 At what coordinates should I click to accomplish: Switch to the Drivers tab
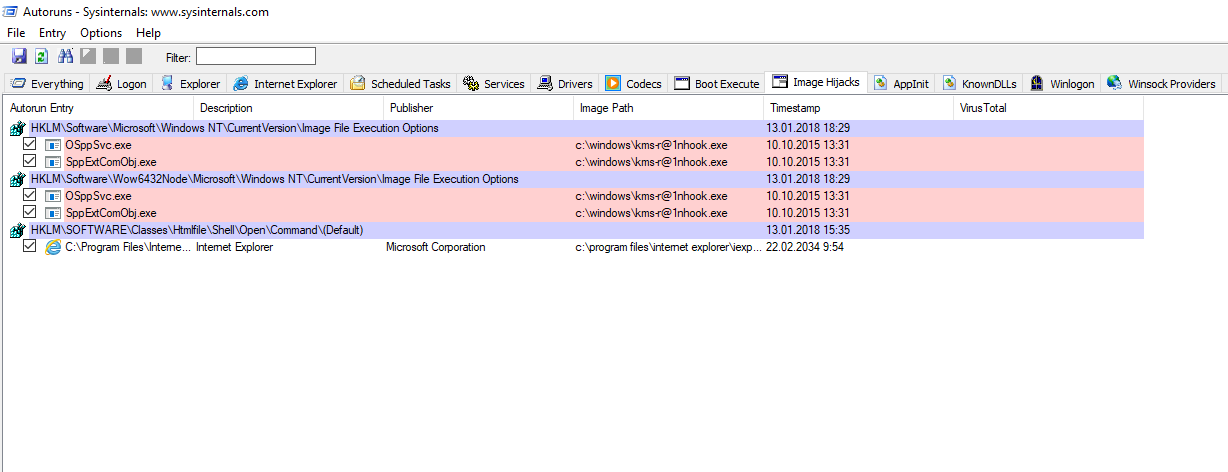point(565,84)
